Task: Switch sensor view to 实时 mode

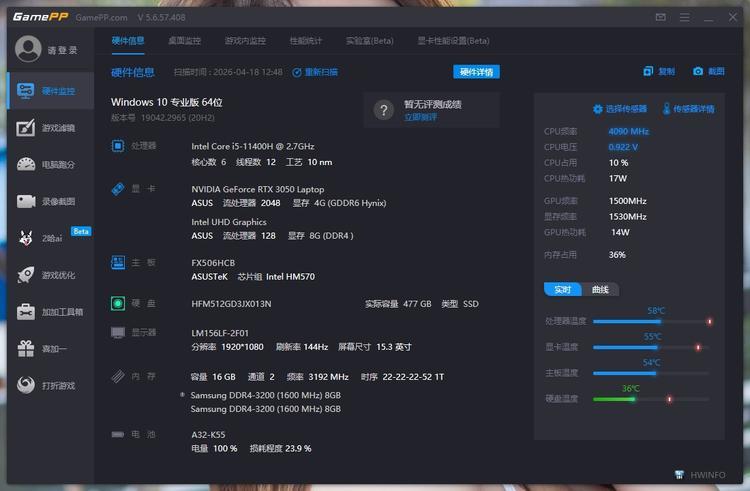Action: [x=563, y=289]
